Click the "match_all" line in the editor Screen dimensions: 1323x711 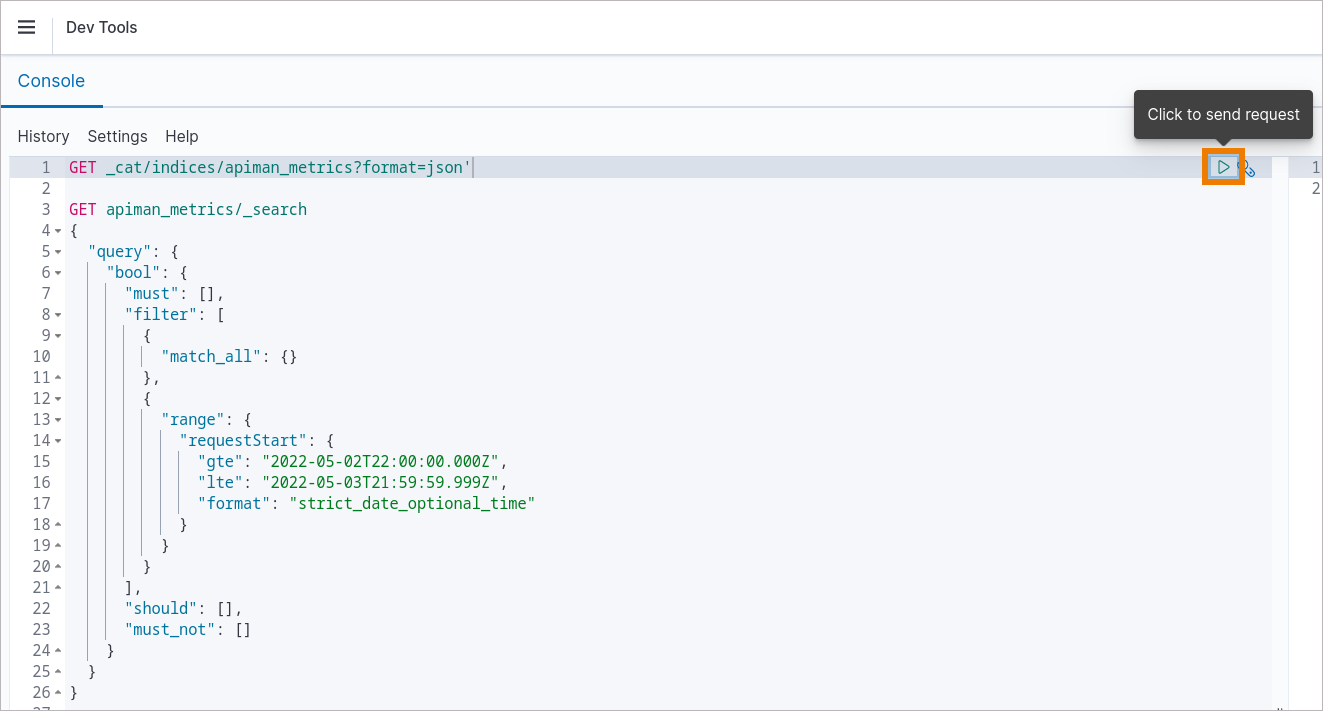point(228,357)
